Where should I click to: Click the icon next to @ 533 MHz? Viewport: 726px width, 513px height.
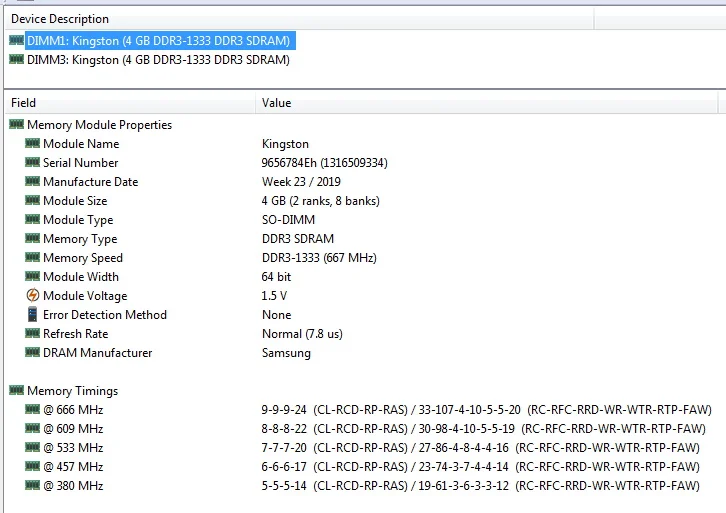tap(32, 447)
